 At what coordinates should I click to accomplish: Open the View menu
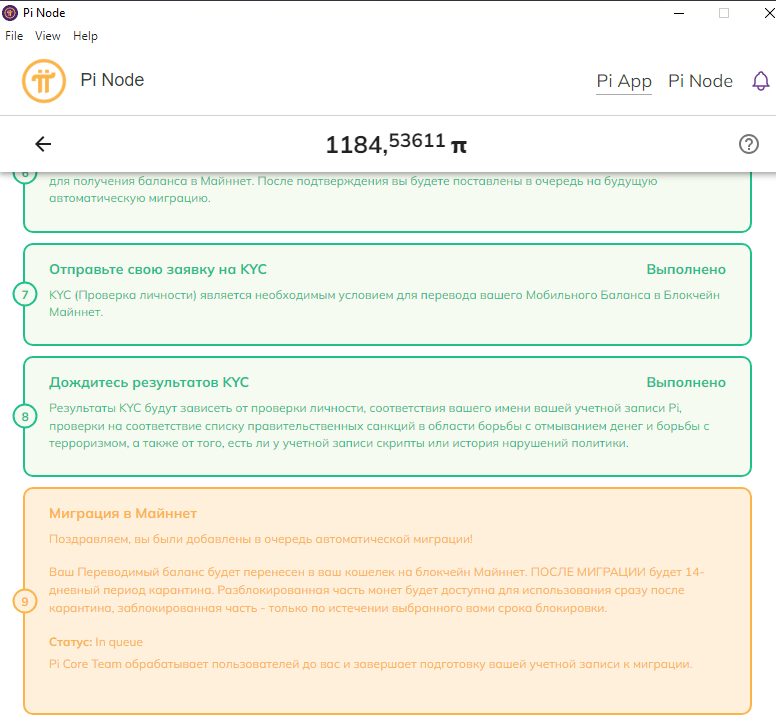click(48, 36)
